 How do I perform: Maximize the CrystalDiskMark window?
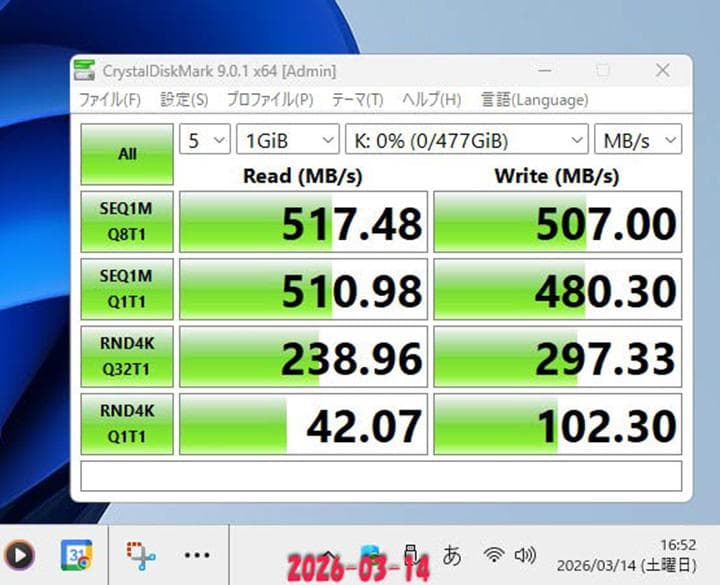[x=602, y=70]
